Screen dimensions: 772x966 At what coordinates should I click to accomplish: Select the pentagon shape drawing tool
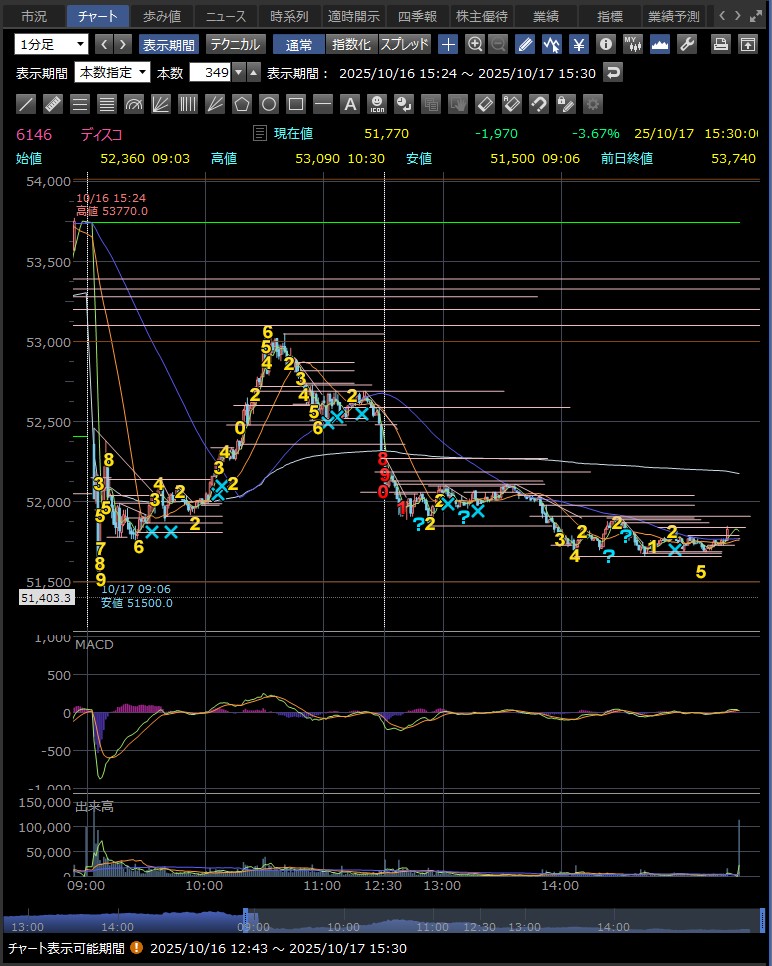coord(241,103)
